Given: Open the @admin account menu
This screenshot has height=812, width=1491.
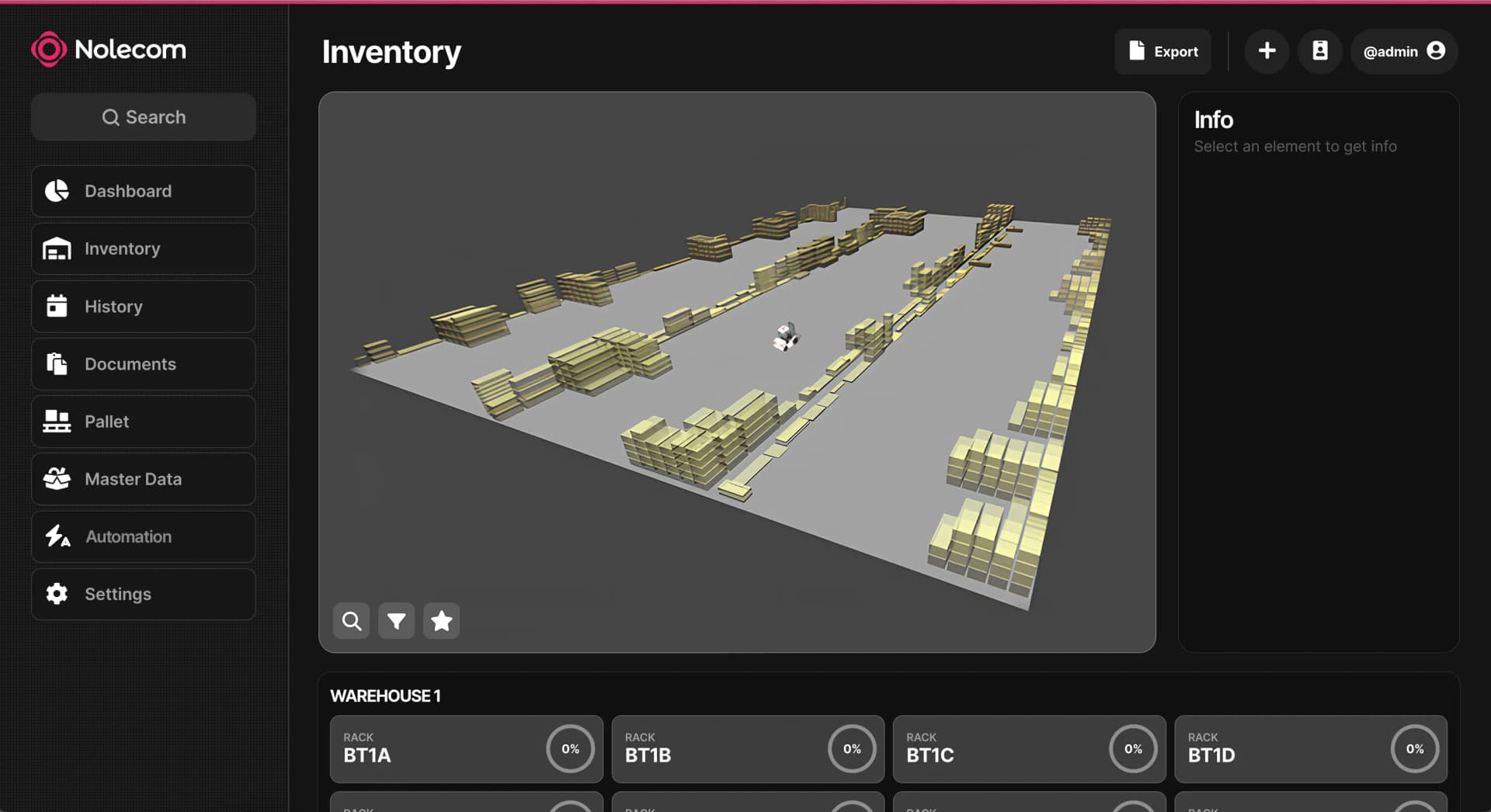Looking at the screenshot, I should click(1403, 51).
